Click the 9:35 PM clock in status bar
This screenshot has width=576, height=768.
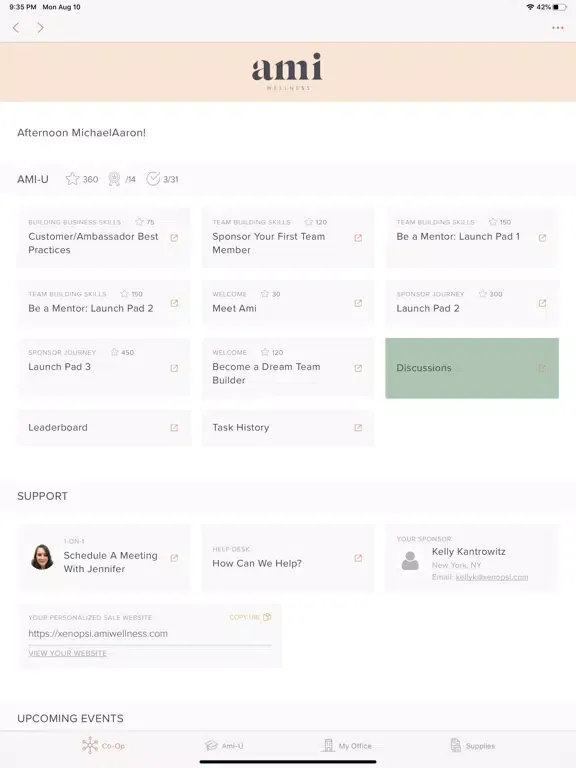(x=23, y=7)
